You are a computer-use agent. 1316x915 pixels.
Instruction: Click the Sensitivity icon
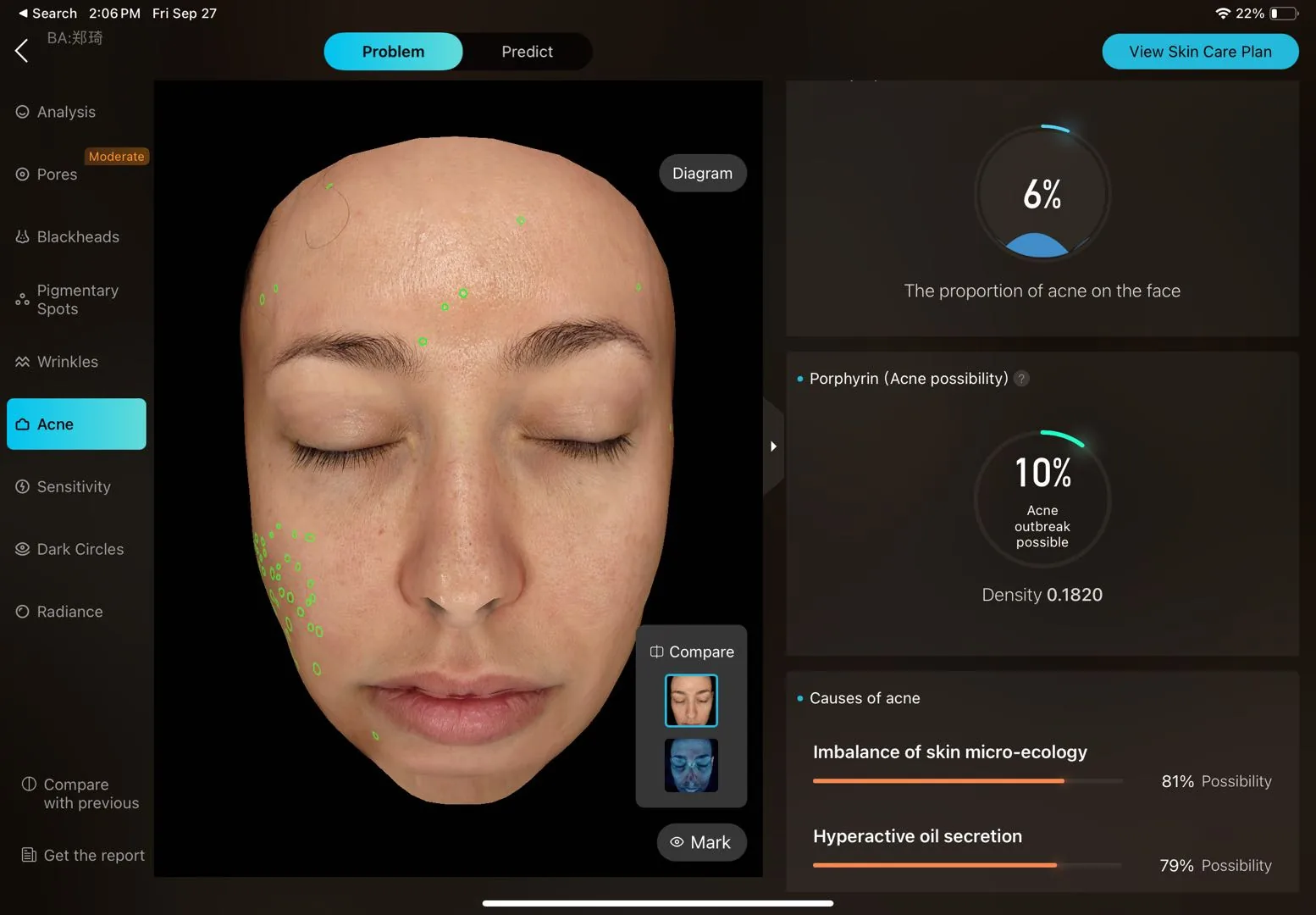point(23,487)
